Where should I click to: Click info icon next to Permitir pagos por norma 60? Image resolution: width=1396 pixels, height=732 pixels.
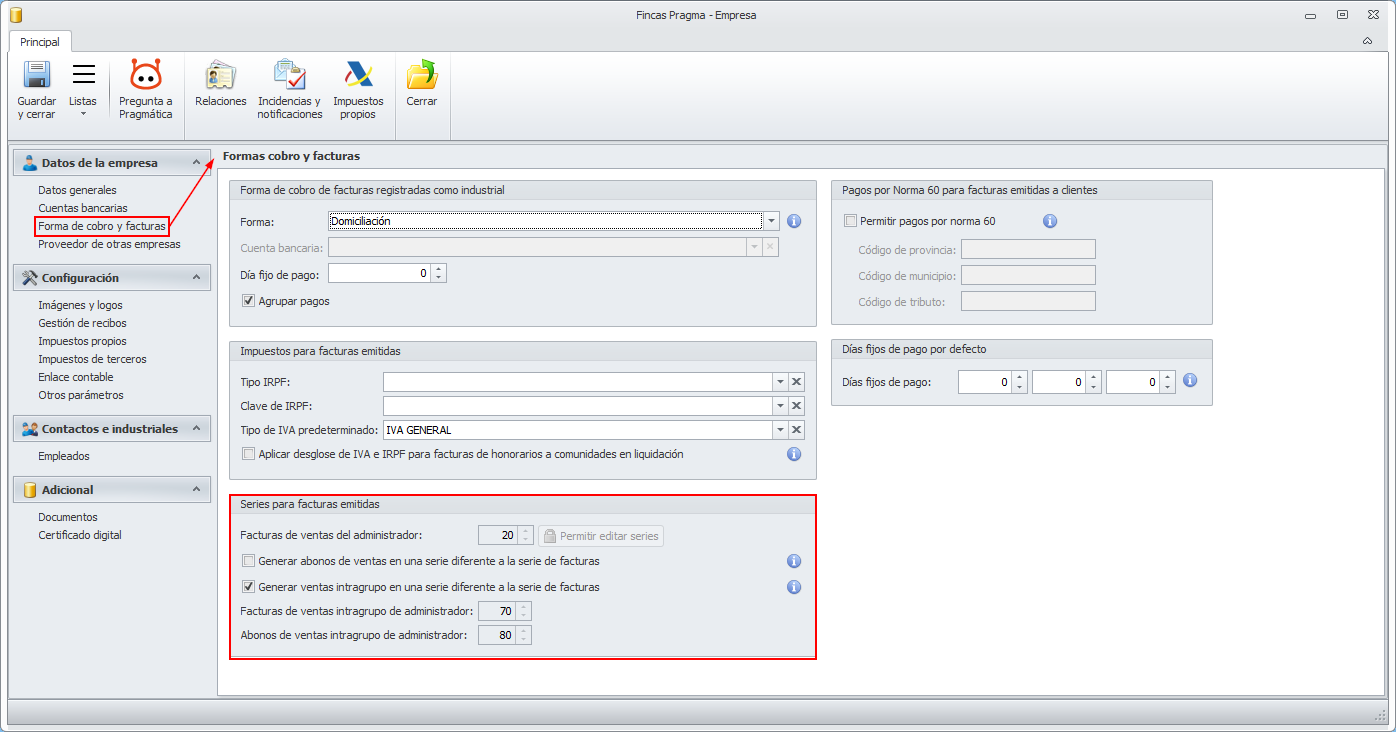click(x=1050, y=221)
